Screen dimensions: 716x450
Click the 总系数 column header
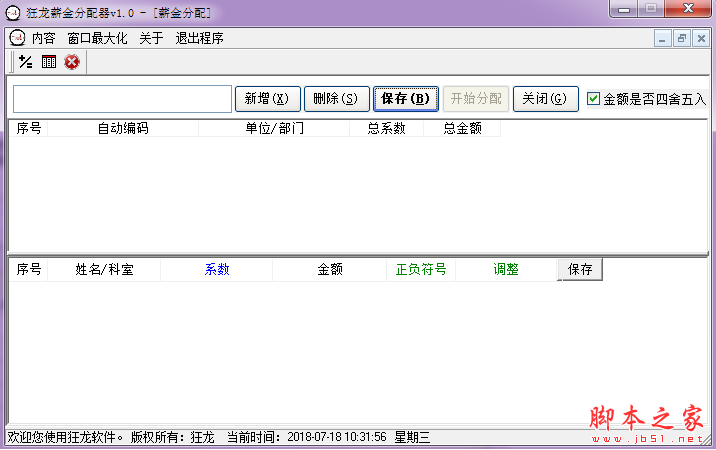(x=386, y=128)
